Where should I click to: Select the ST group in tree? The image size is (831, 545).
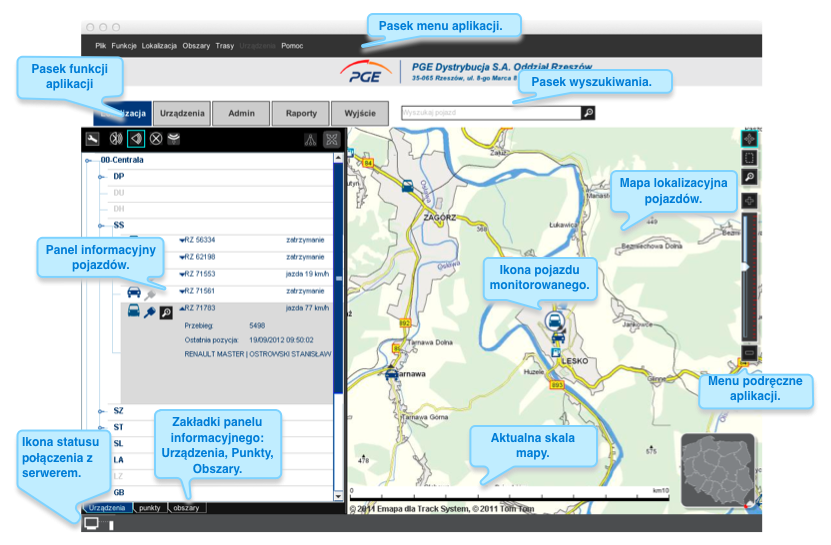point(118,427)
